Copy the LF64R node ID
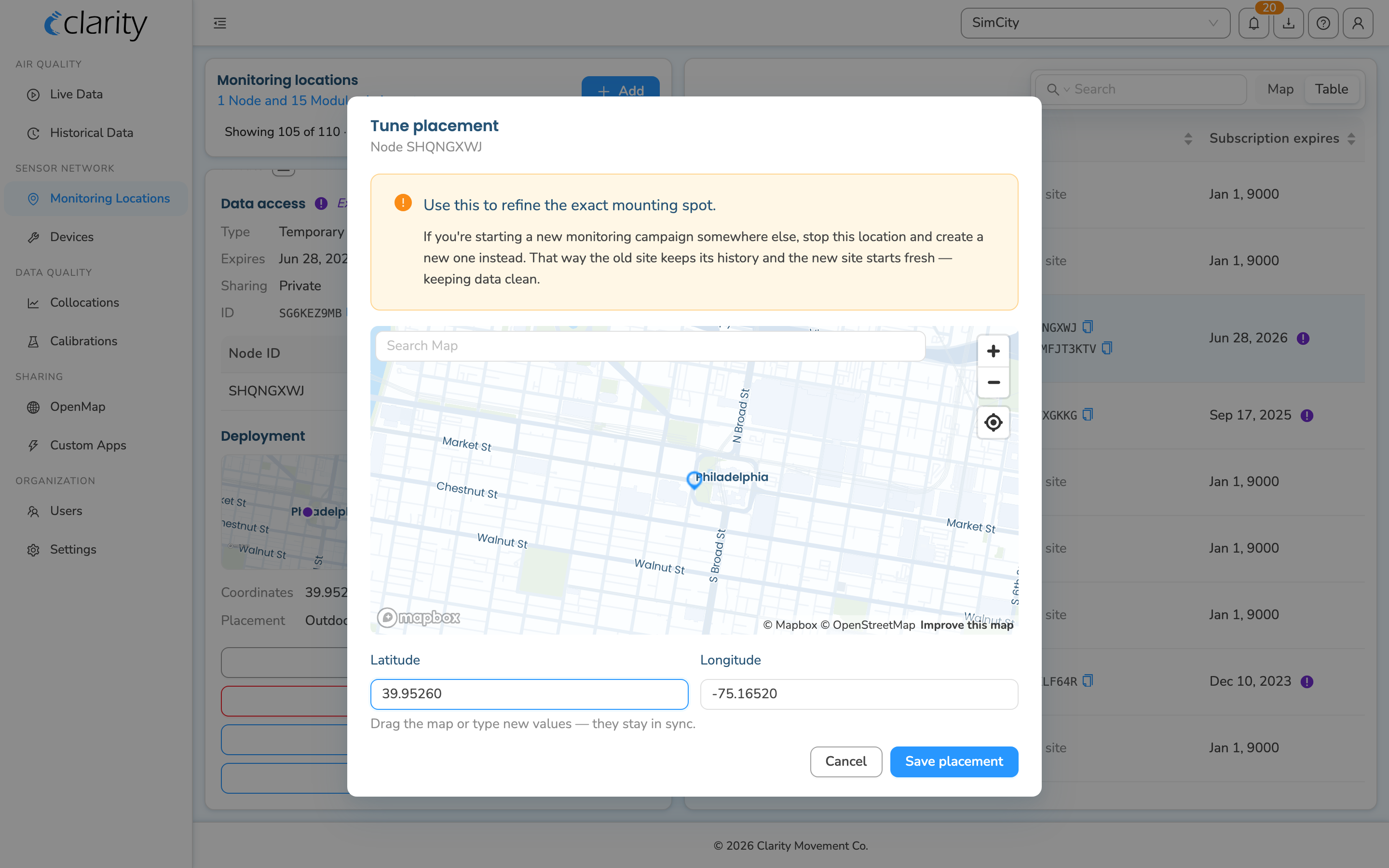The image size is (1389, 868). point(1088,681)
